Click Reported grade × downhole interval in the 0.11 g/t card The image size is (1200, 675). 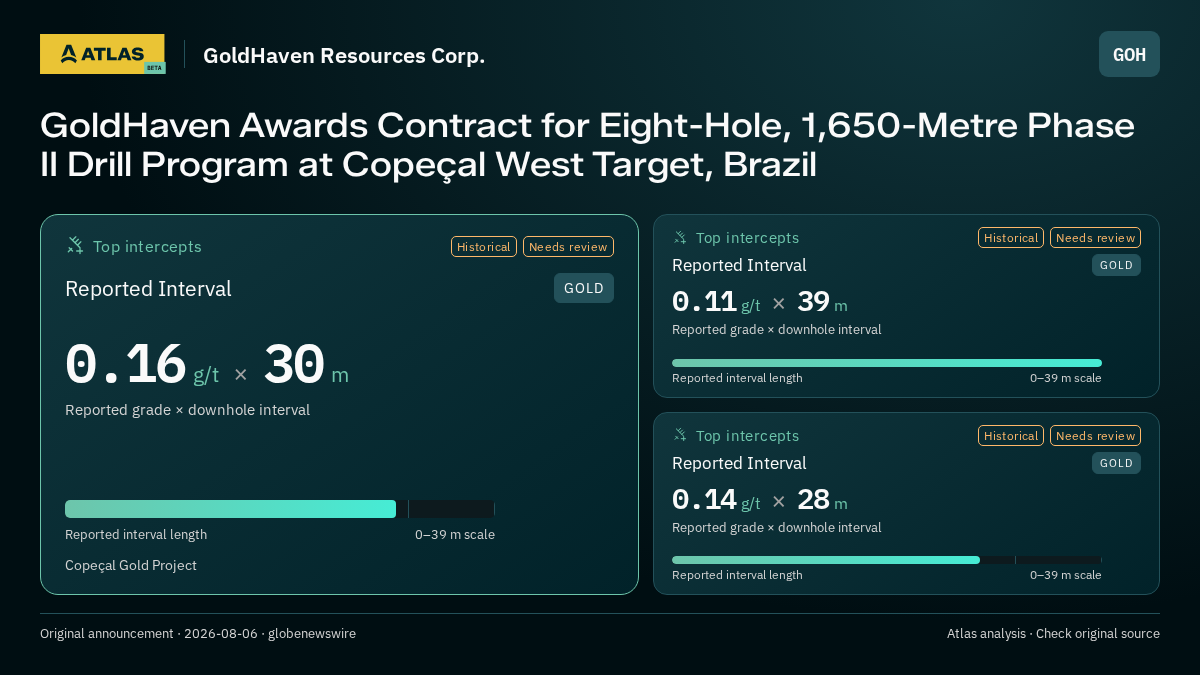click(x=777, y=329)
